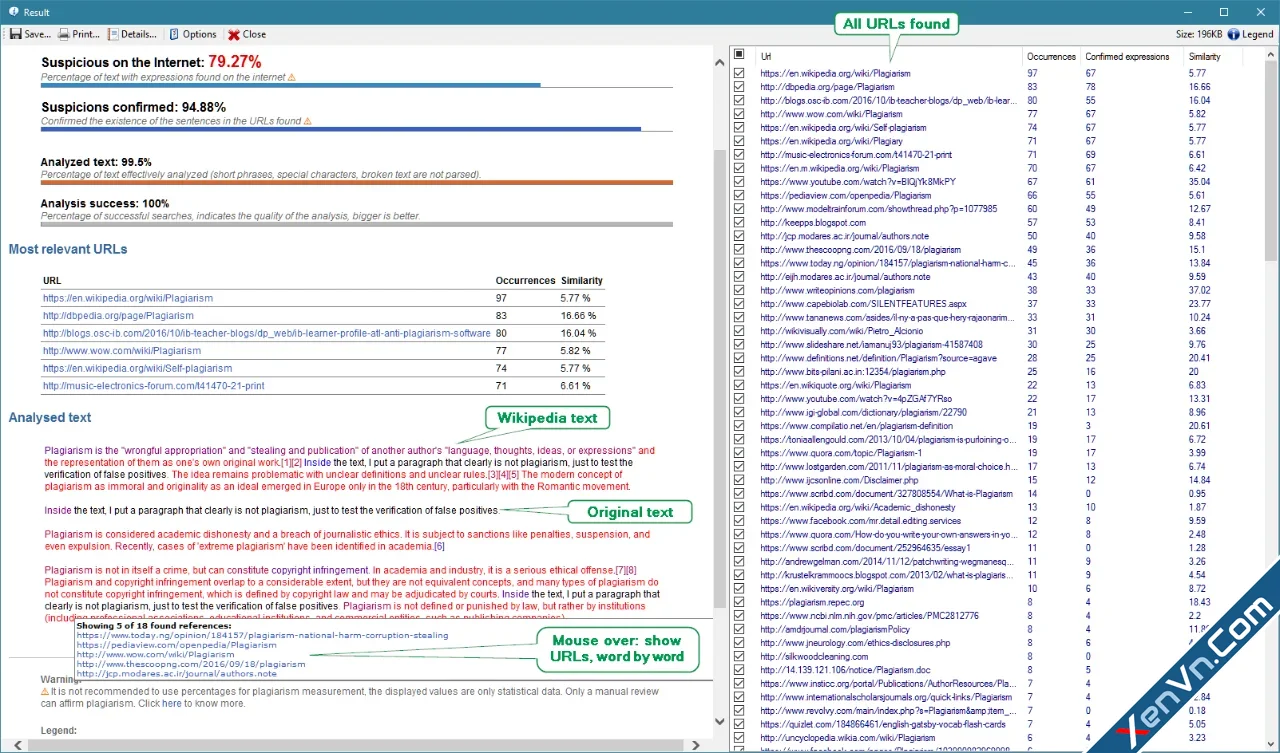Click the Close toolbar button with red X
This screenshot has height=753, width=1280.
[247, 34]
